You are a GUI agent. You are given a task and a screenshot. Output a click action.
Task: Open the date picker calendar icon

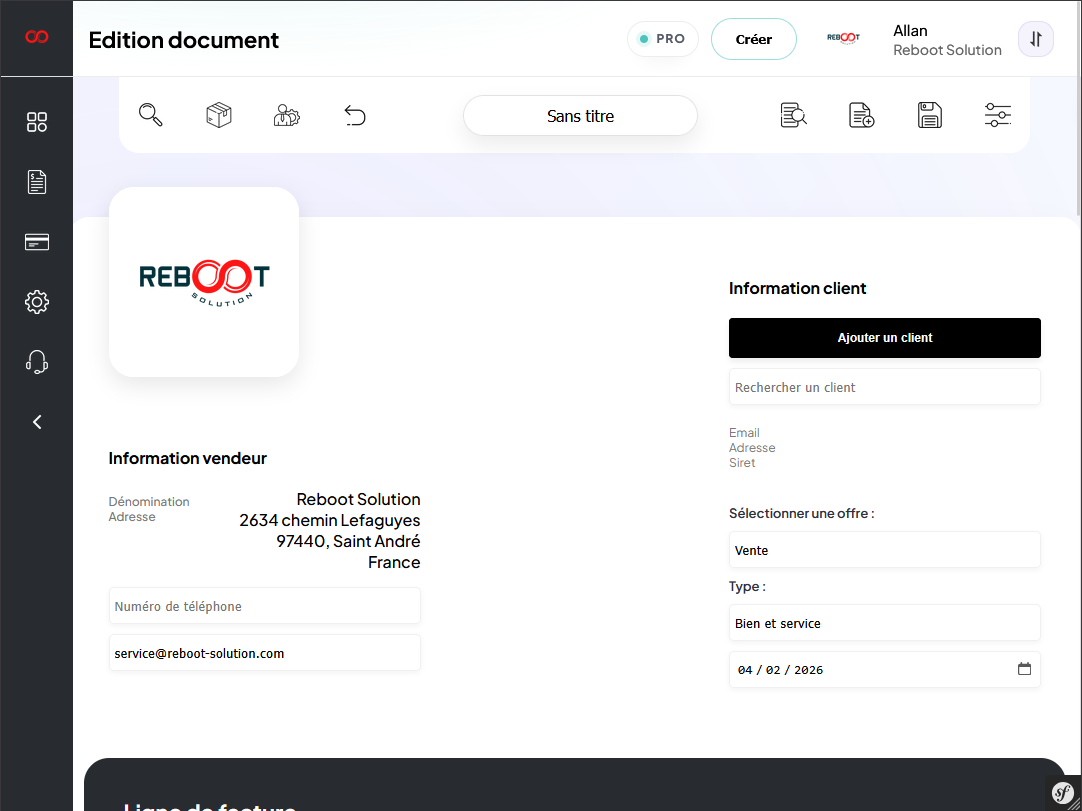pos(1024,669)
